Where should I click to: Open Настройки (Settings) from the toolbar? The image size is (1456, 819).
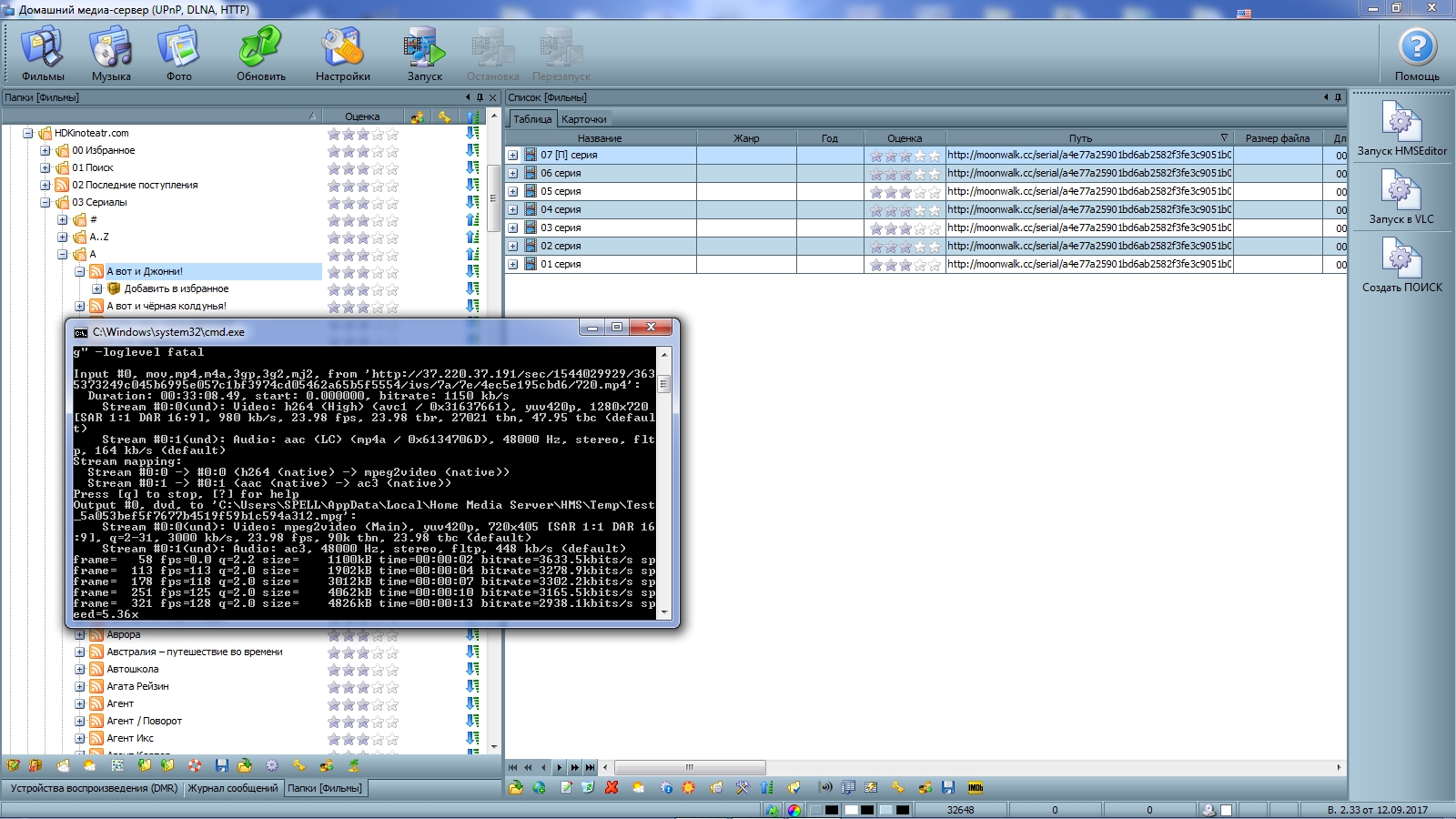(343, 55)
